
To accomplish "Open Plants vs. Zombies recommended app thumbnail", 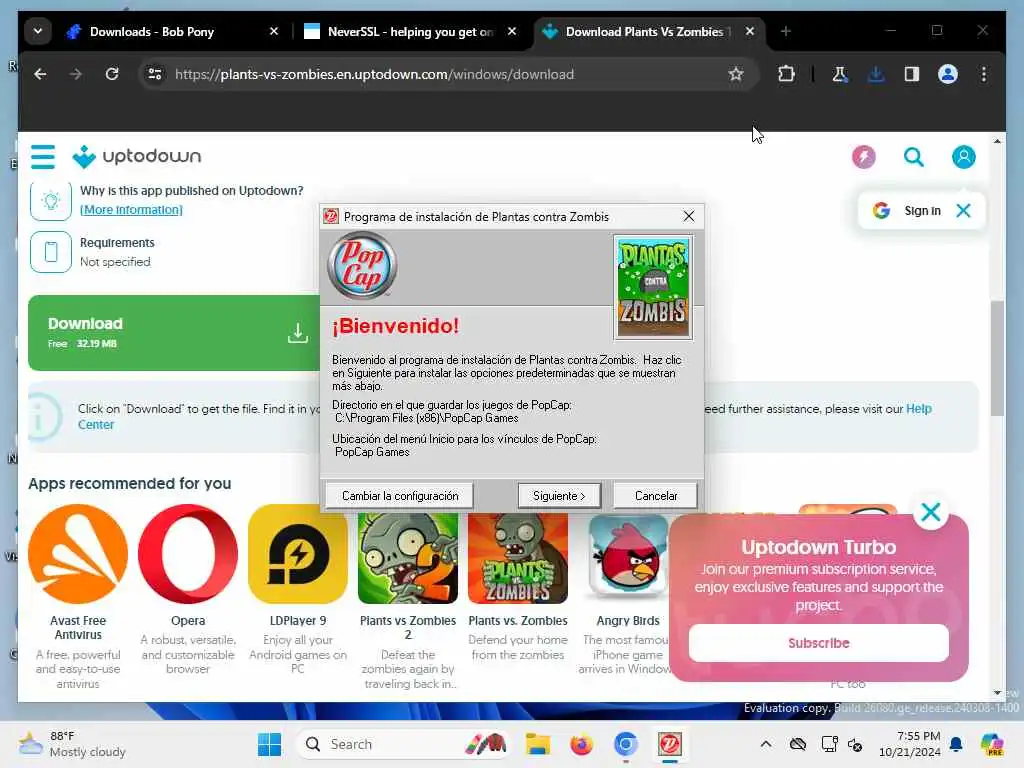I will click(518, 558).
